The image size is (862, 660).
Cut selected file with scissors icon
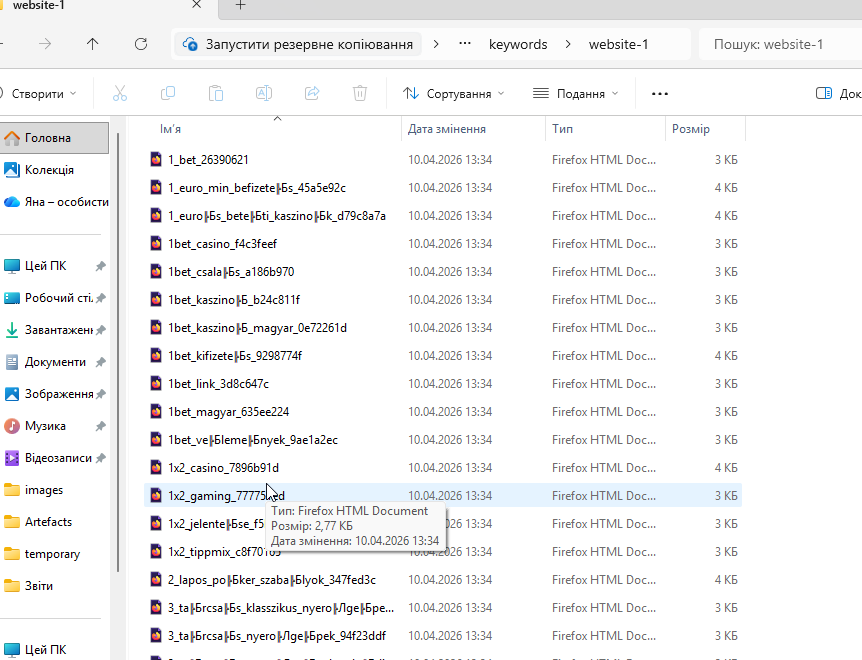(120, 93)
